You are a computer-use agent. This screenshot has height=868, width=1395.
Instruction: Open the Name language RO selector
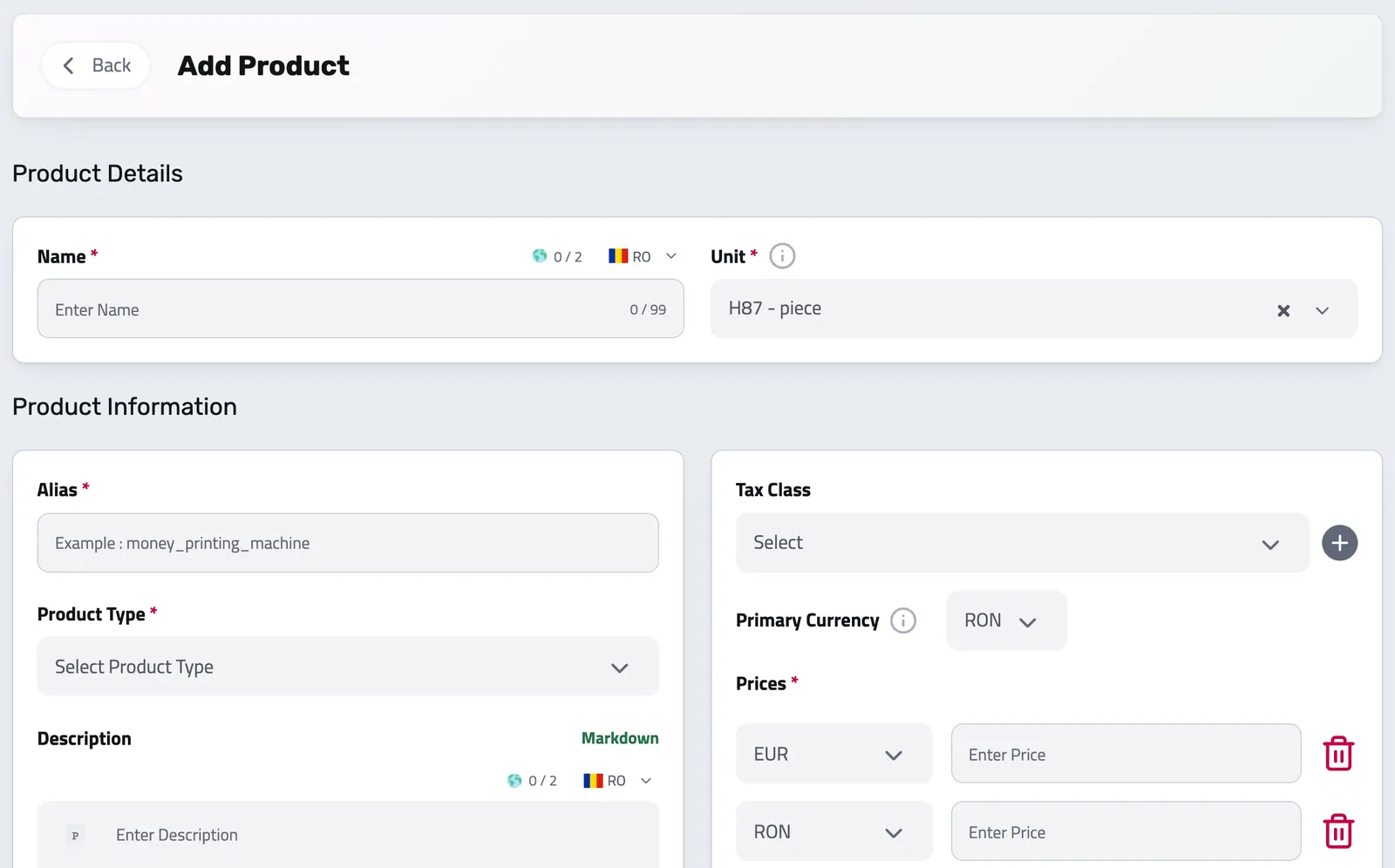[x=643, y=256]
